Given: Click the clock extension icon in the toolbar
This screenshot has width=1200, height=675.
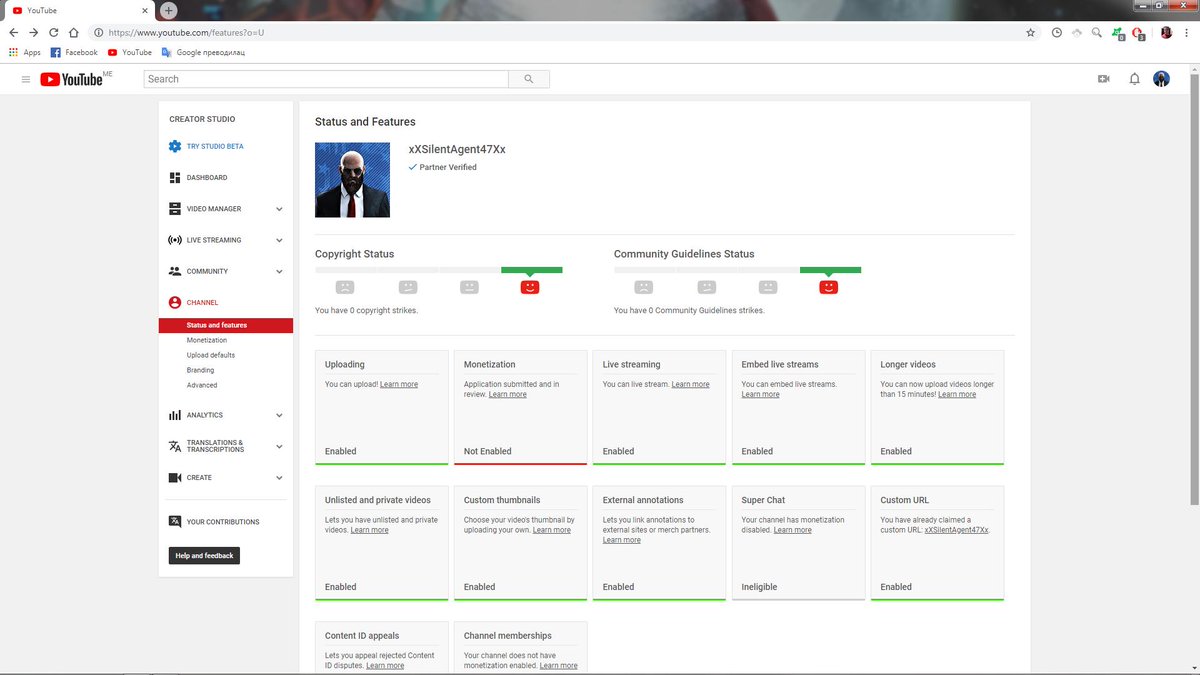Looking at the screenshot, I should [x=1057, y=32].
